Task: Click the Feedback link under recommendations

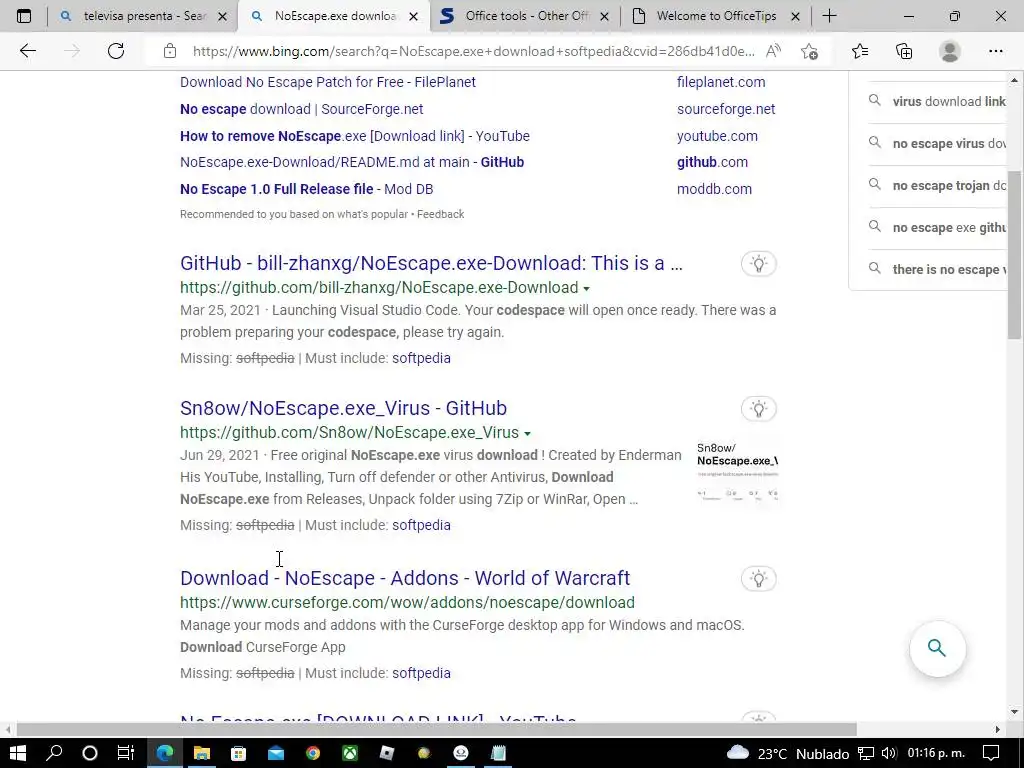Action: [x=441, y=214]
